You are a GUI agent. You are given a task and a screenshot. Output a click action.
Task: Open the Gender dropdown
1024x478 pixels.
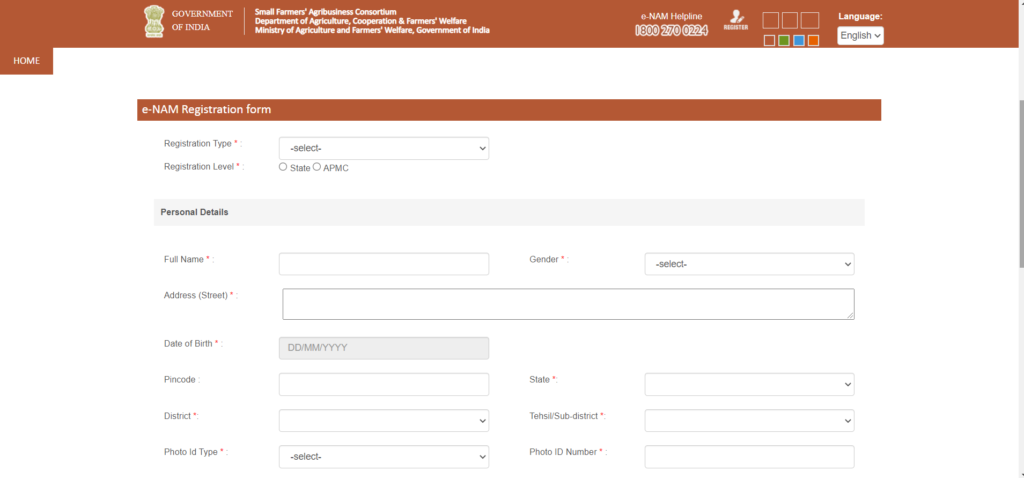749,264
